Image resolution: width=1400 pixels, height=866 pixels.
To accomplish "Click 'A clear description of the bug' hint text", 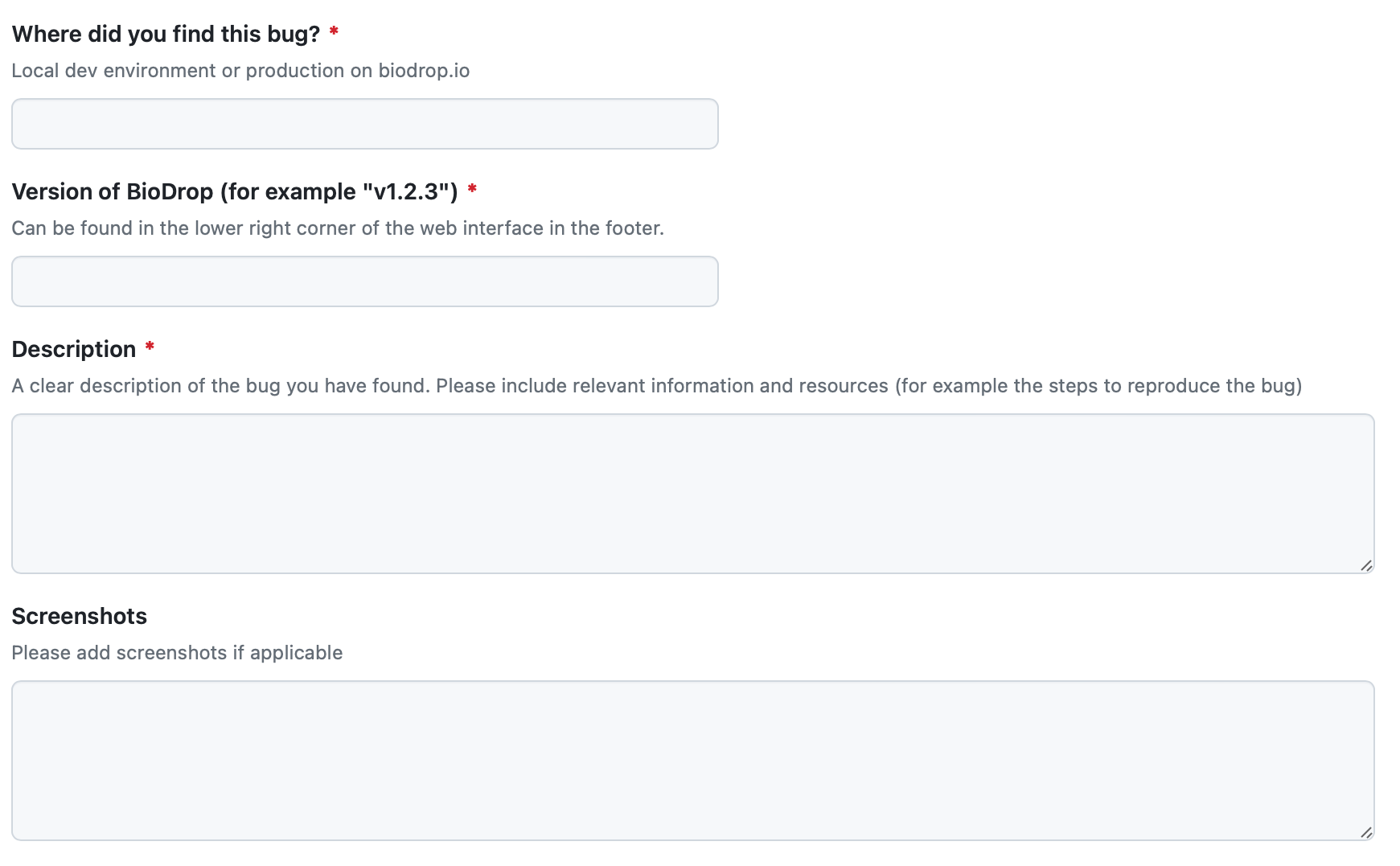I will pyautogui.click(x=657, y=386).
